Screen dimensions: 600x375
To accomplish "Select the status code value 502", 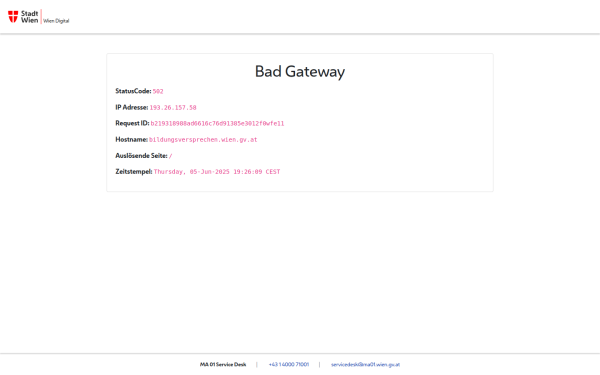I will coord(158,91).
